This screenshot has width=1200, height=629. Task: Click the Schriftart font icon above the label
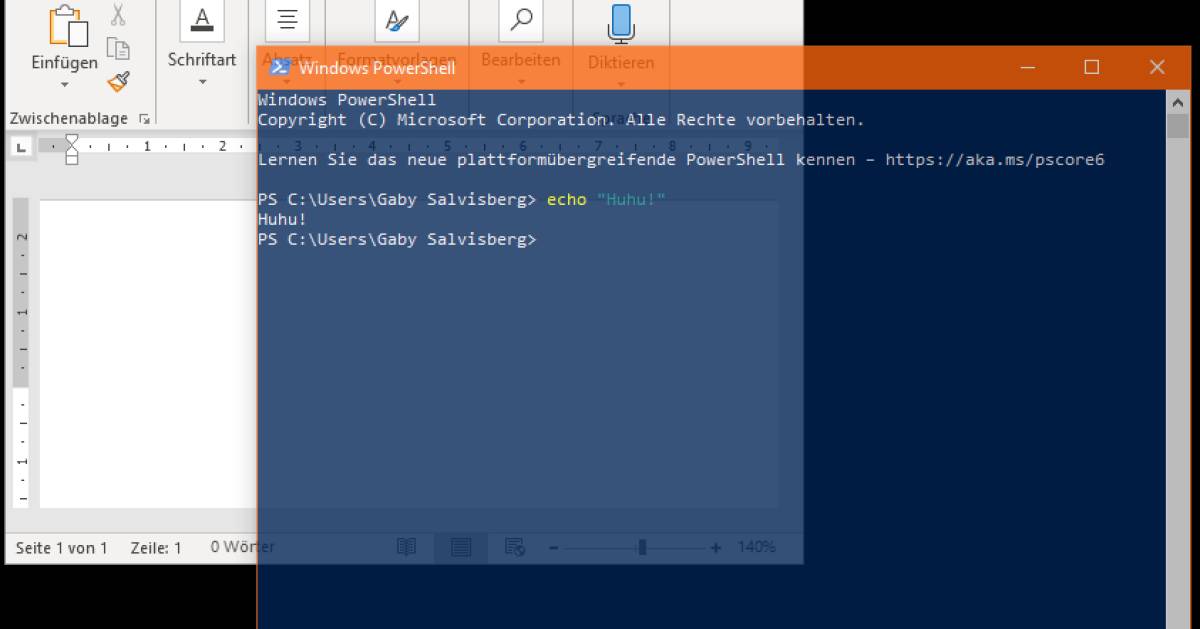click(201, 18)
